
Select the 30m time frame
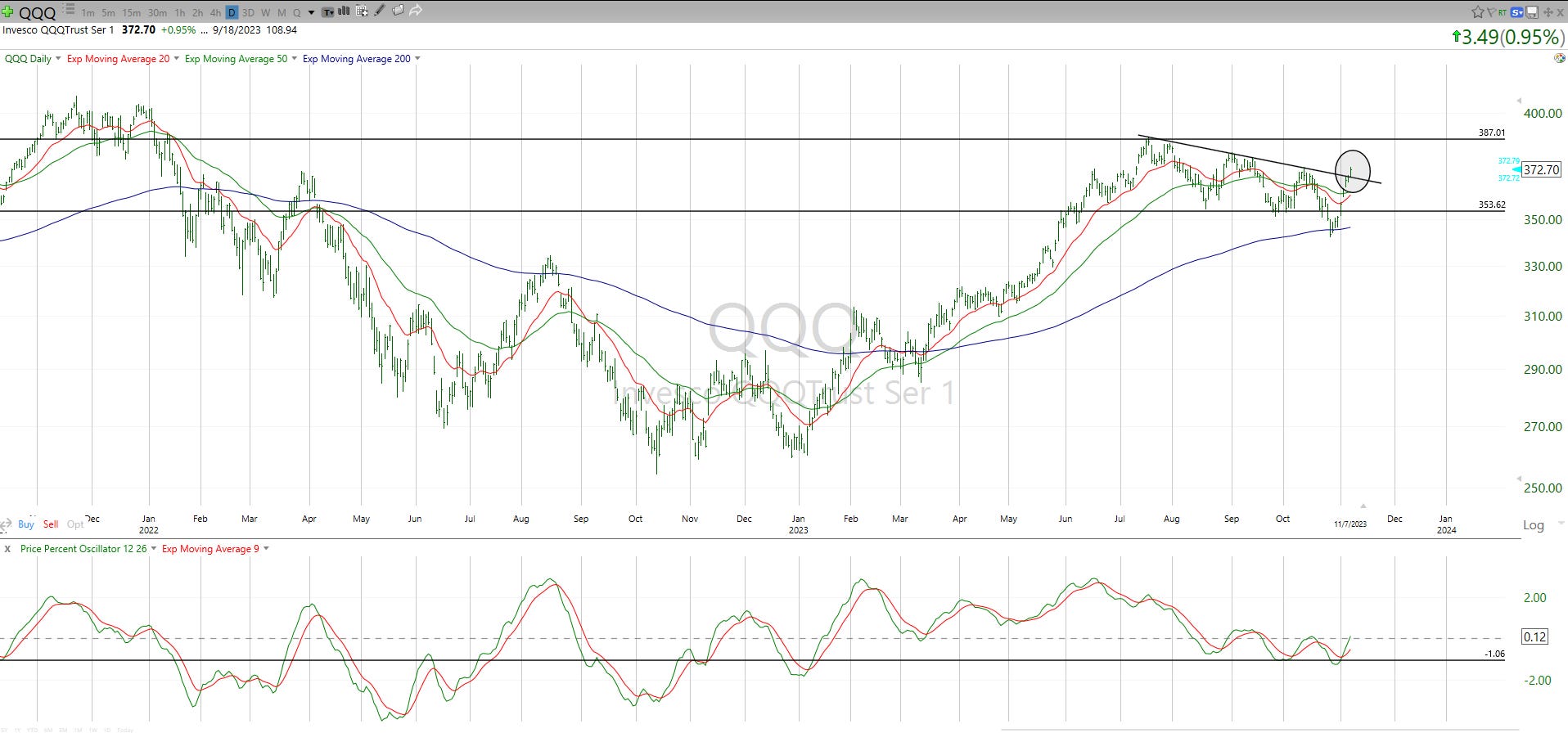click(157, 13)
